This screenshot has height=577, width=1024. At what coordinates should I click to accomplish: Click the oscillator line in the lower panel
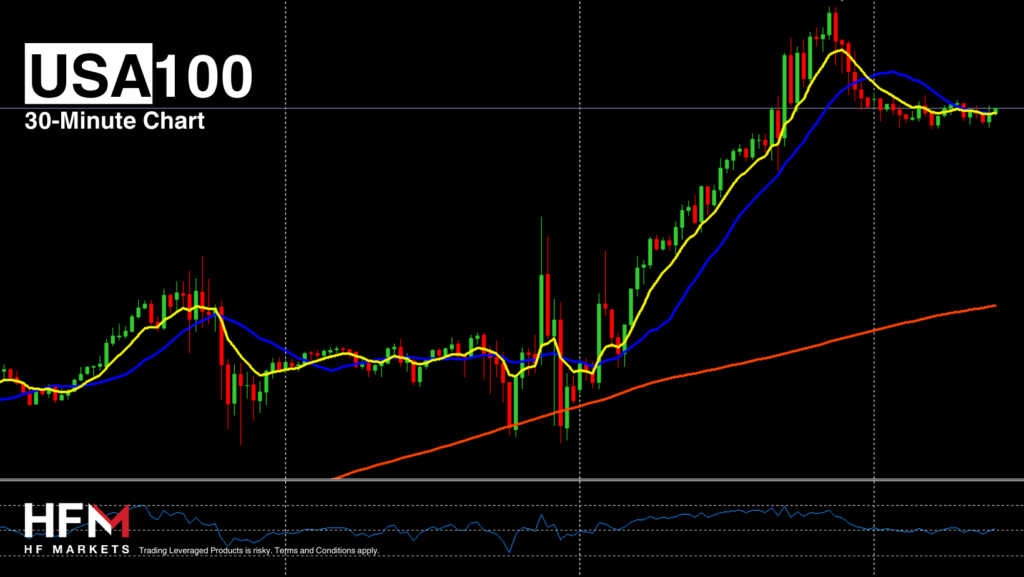click(x=700, y=514)
